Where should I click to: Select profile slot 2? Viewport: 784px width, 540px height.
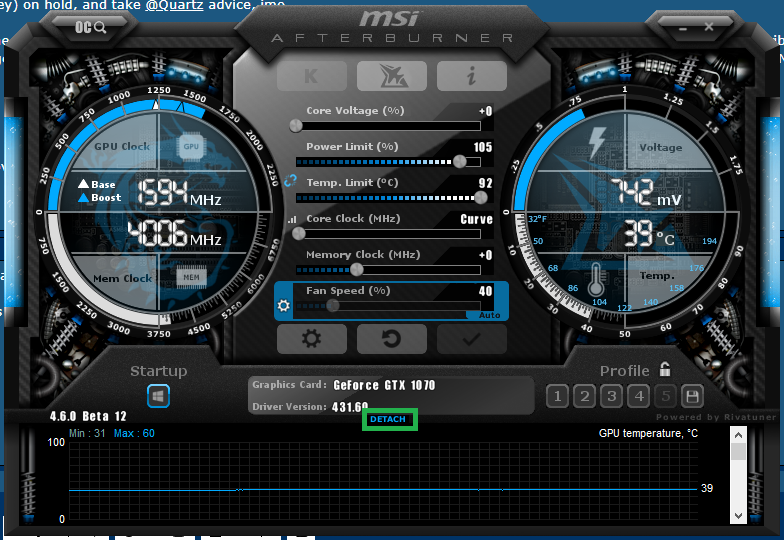coord(584,396)
